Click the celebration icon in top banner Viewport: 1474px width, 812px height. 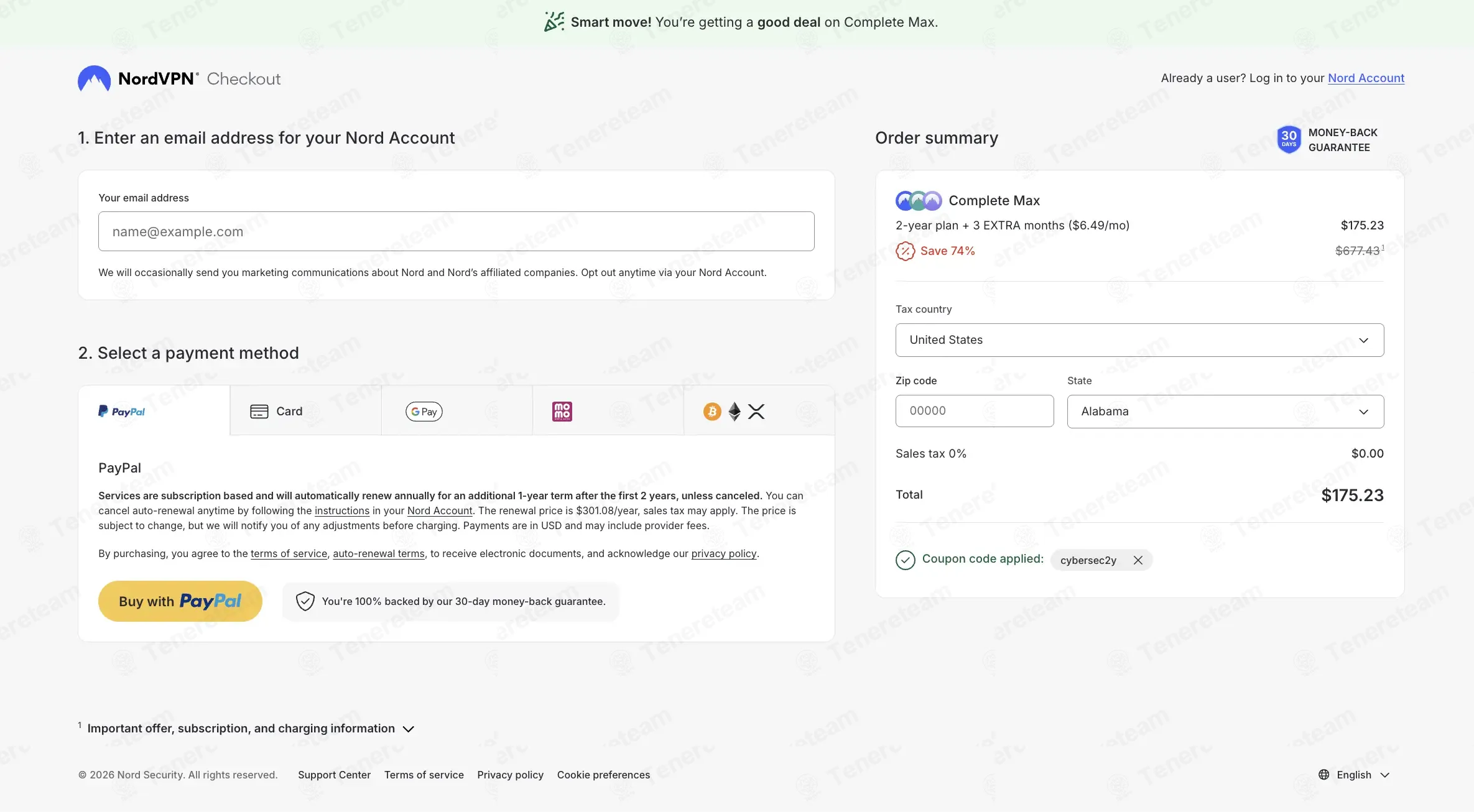coord(554,22)
